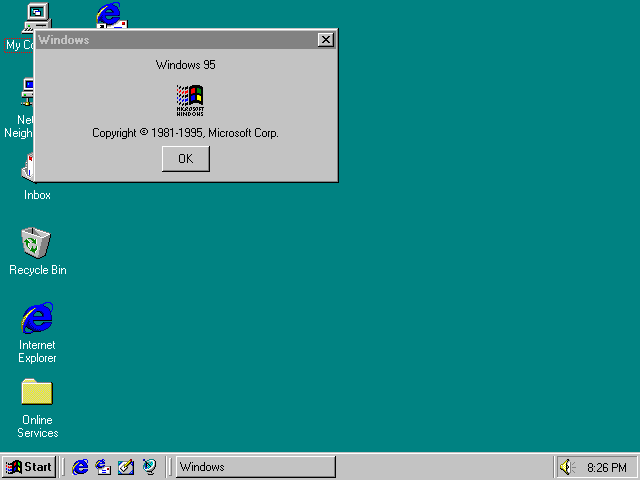This screenshot has height=480, width=640.
Task: Select the Internet Explorer desktop icon
Action: [37, 319]
